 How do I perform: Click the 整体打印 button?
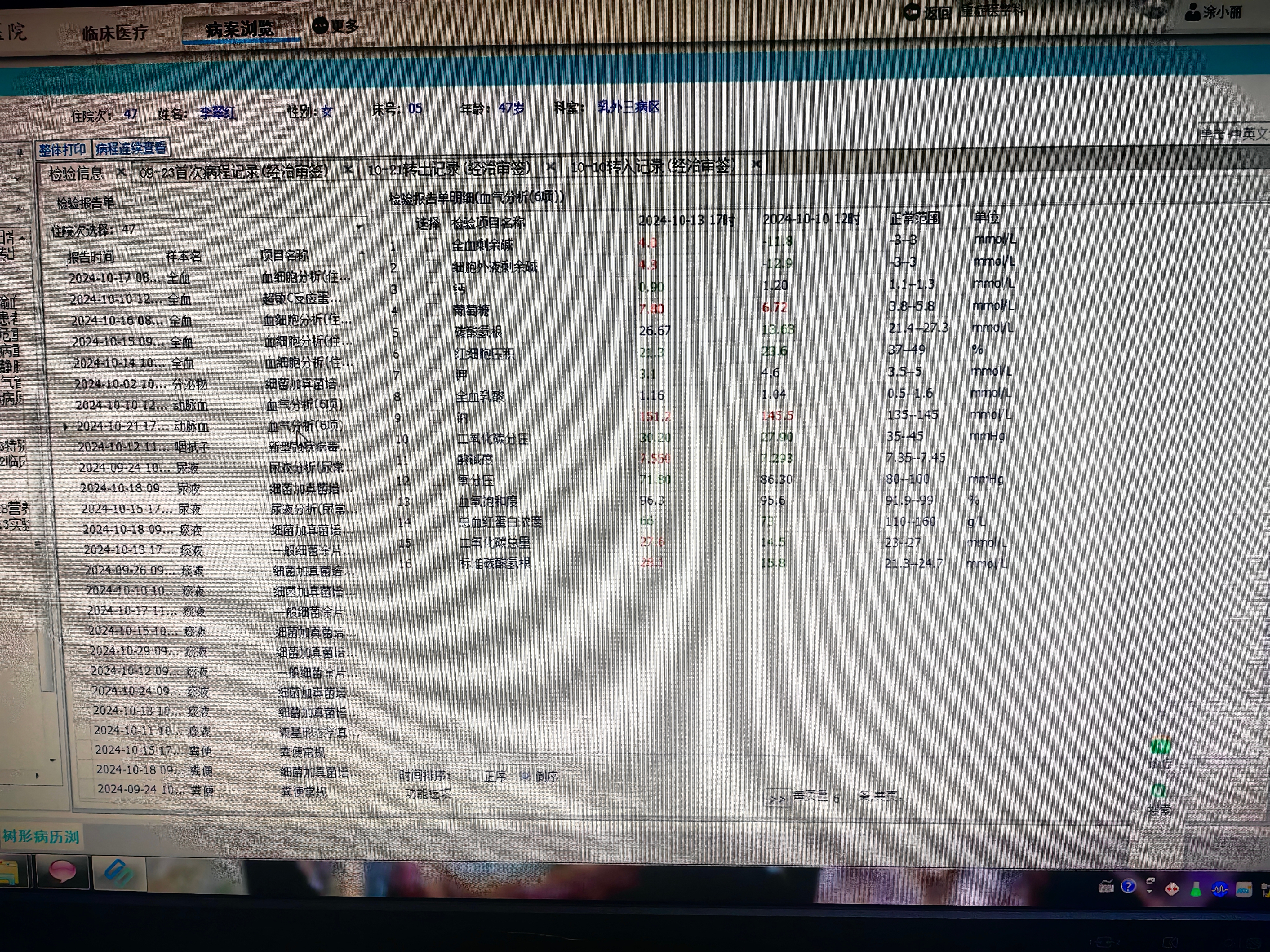coord(62,150)
